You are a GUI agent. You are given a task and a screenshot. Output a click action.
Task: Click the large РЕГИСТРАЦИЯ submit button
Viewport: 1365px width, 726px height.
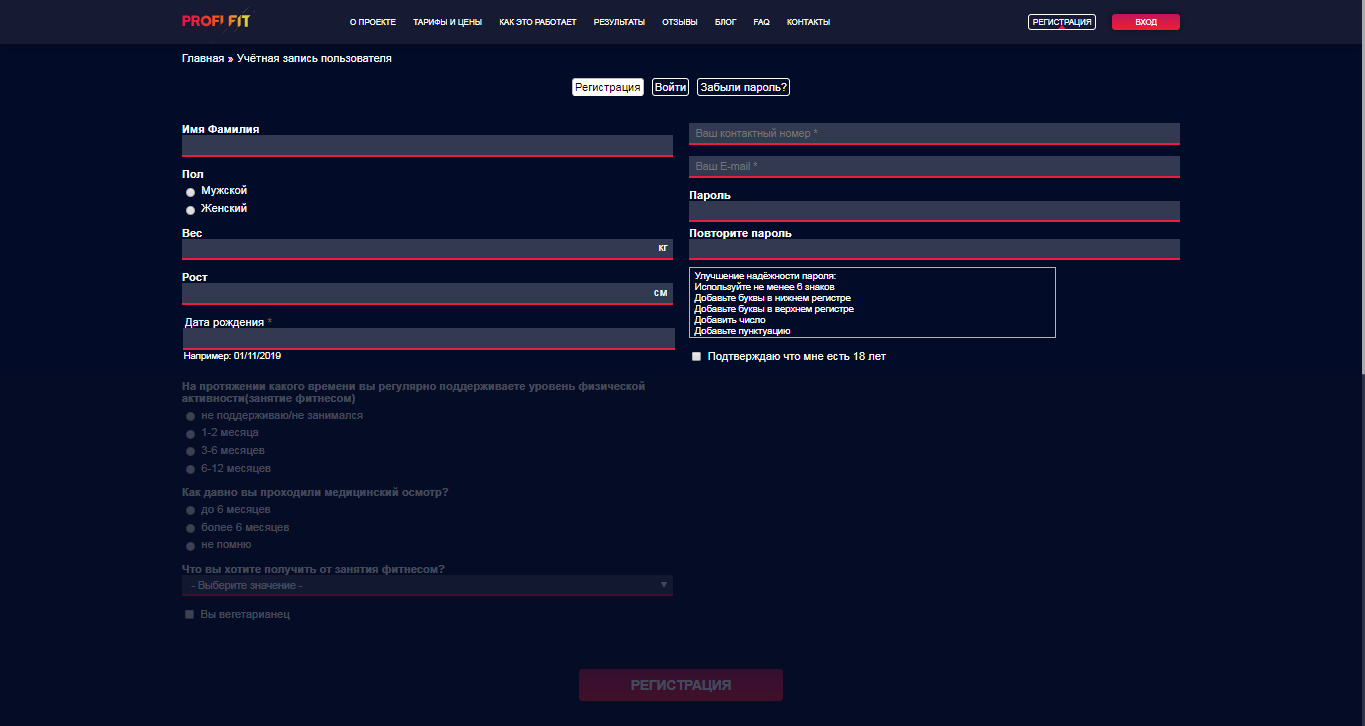pyautogui.click(x=681, y=685)
